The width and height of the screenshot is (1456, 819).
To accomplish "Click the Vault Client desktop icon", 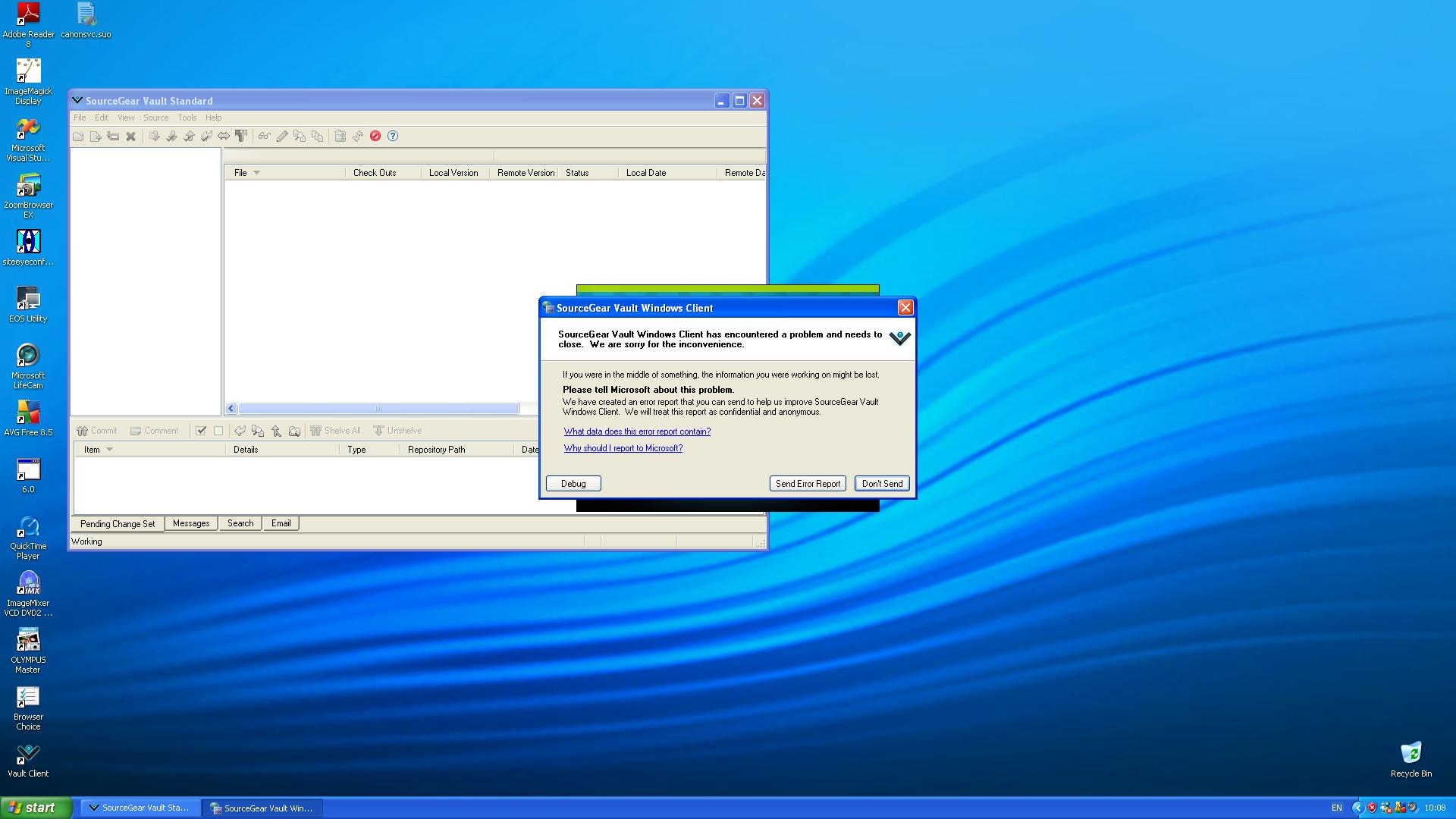I will point(28,760).
